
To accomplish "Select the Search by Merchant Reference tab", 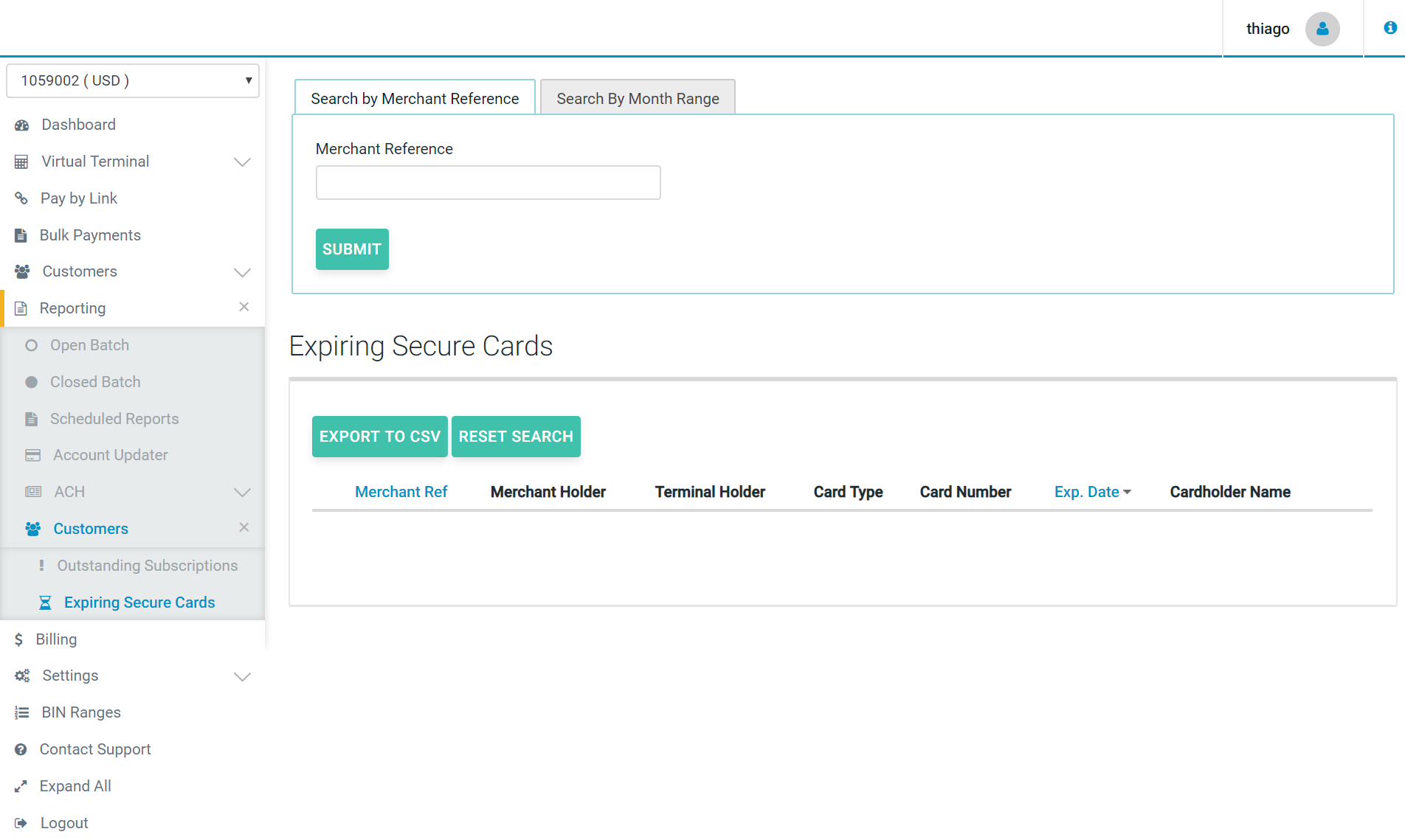I will [x=415, y=98].
